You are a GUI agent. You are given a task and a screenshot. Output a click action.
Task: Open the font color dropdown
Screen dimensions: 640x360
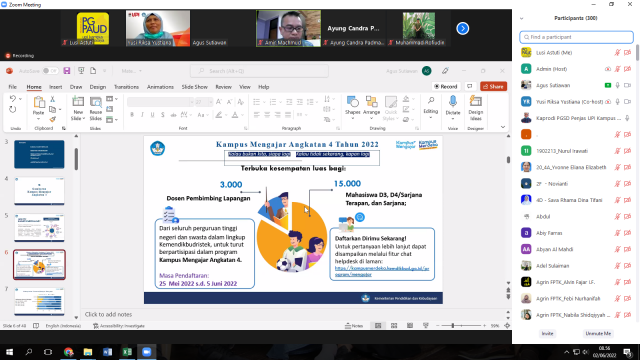(242, 115)
